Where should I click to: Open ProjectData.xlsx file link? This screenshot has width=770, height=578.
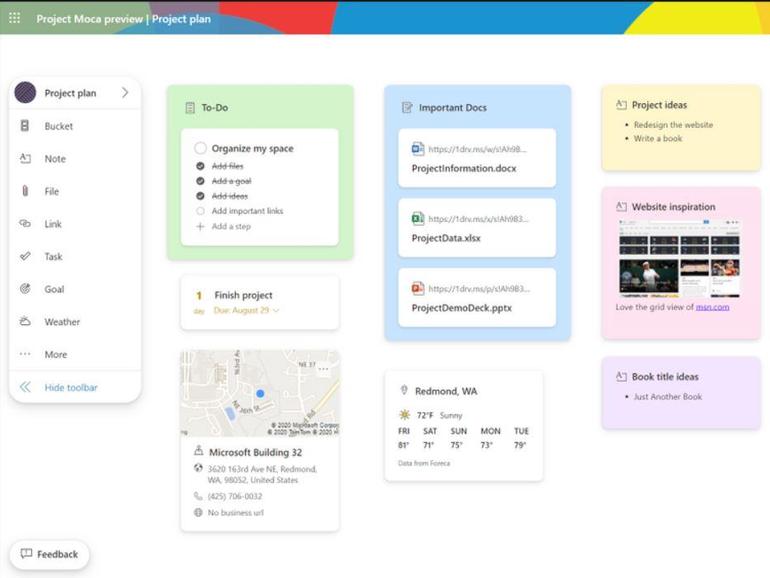click(446, 238)
